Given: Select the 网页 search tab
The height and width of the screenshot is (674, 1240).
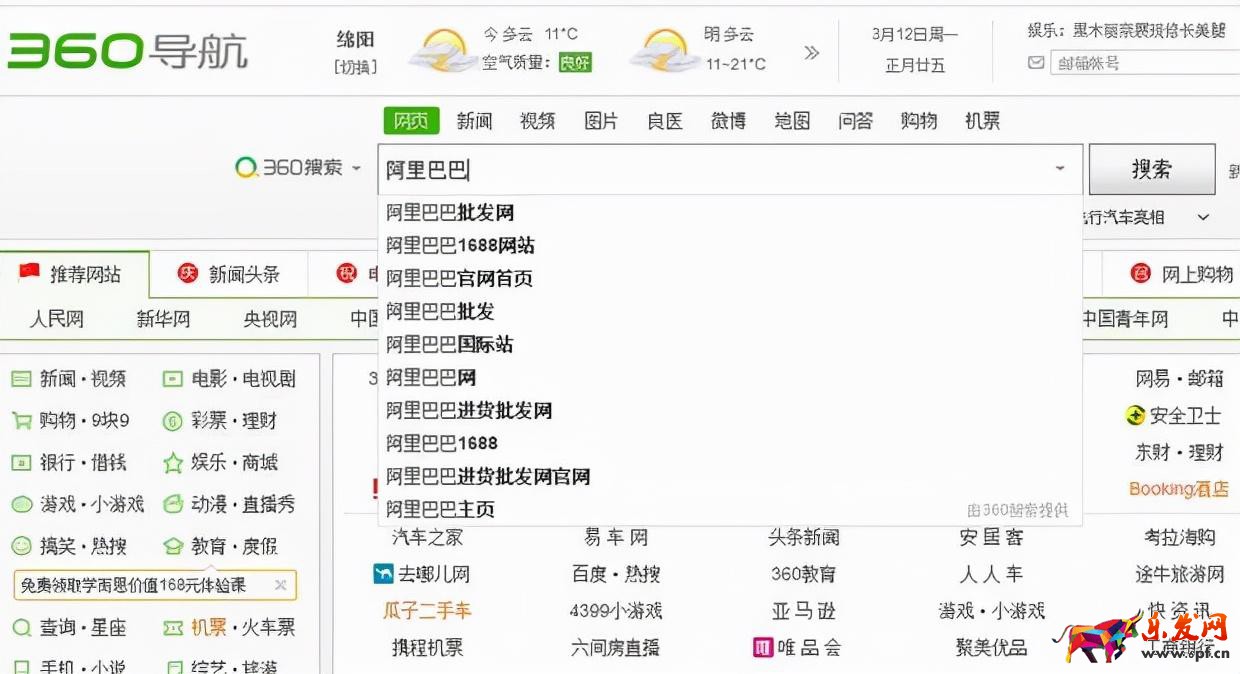Looking at the screenshot, I should pyautogui.click(x=411, y=121).
